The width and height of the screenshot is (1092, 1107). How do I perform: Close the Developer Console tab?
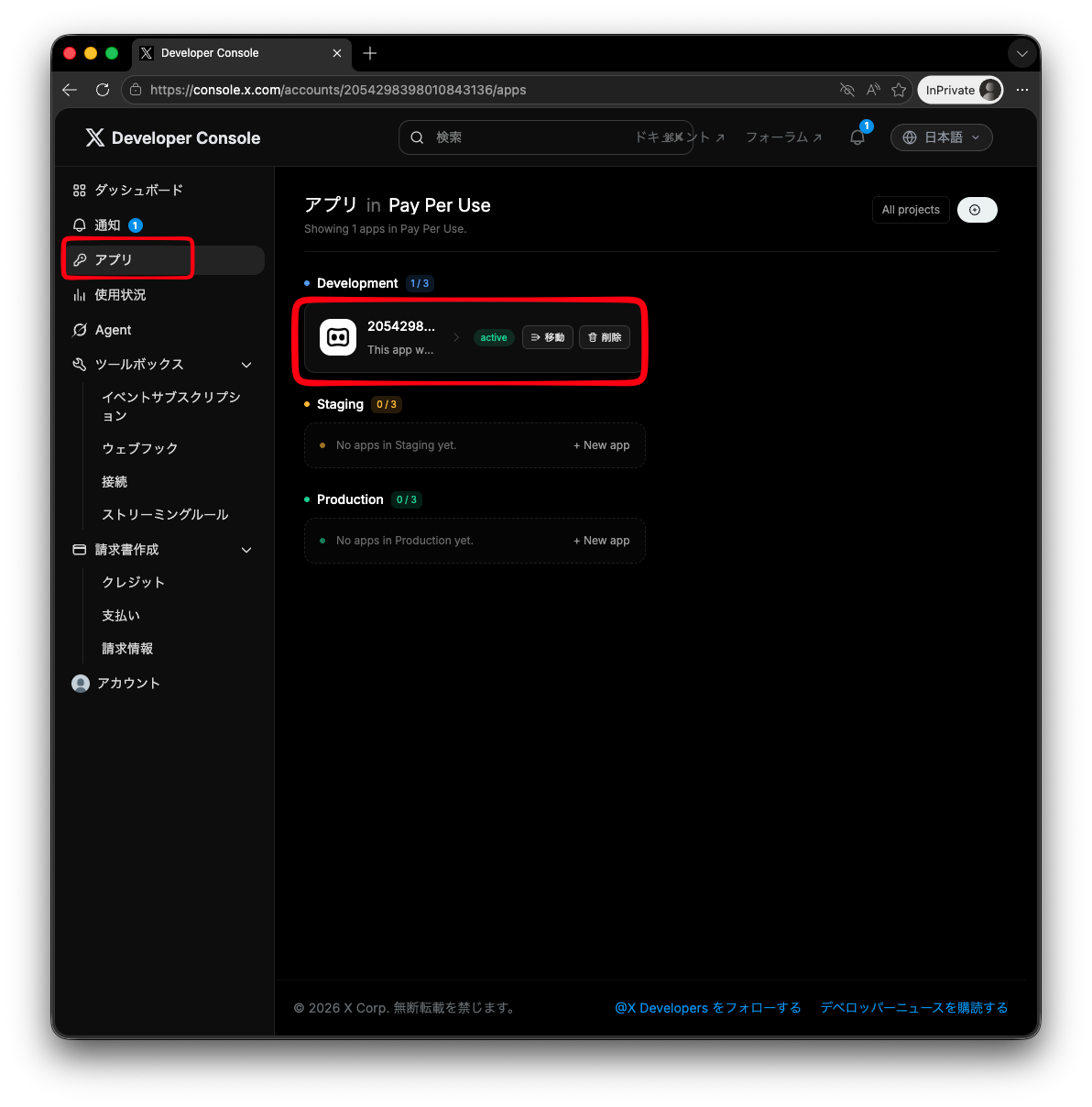point(337,53)
